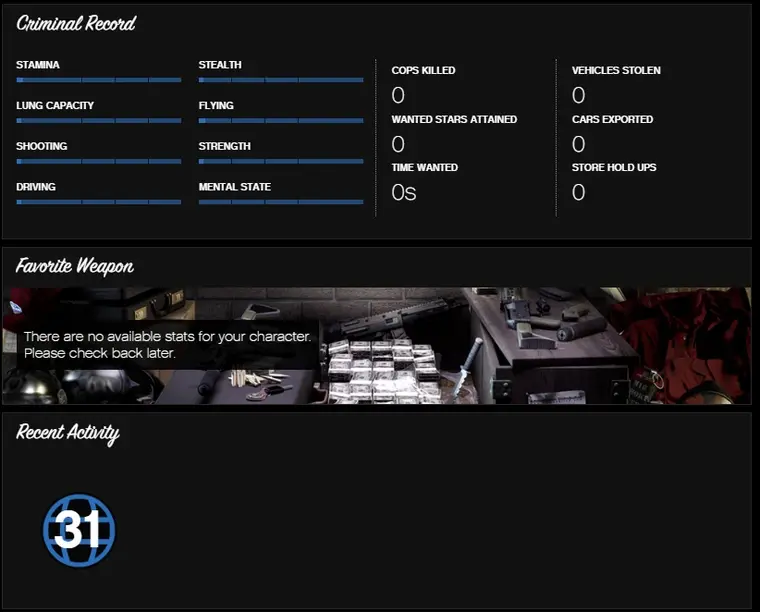Click the Shooting label
The height and width of the screenshot is (612, 760).
tap(42, 146)
